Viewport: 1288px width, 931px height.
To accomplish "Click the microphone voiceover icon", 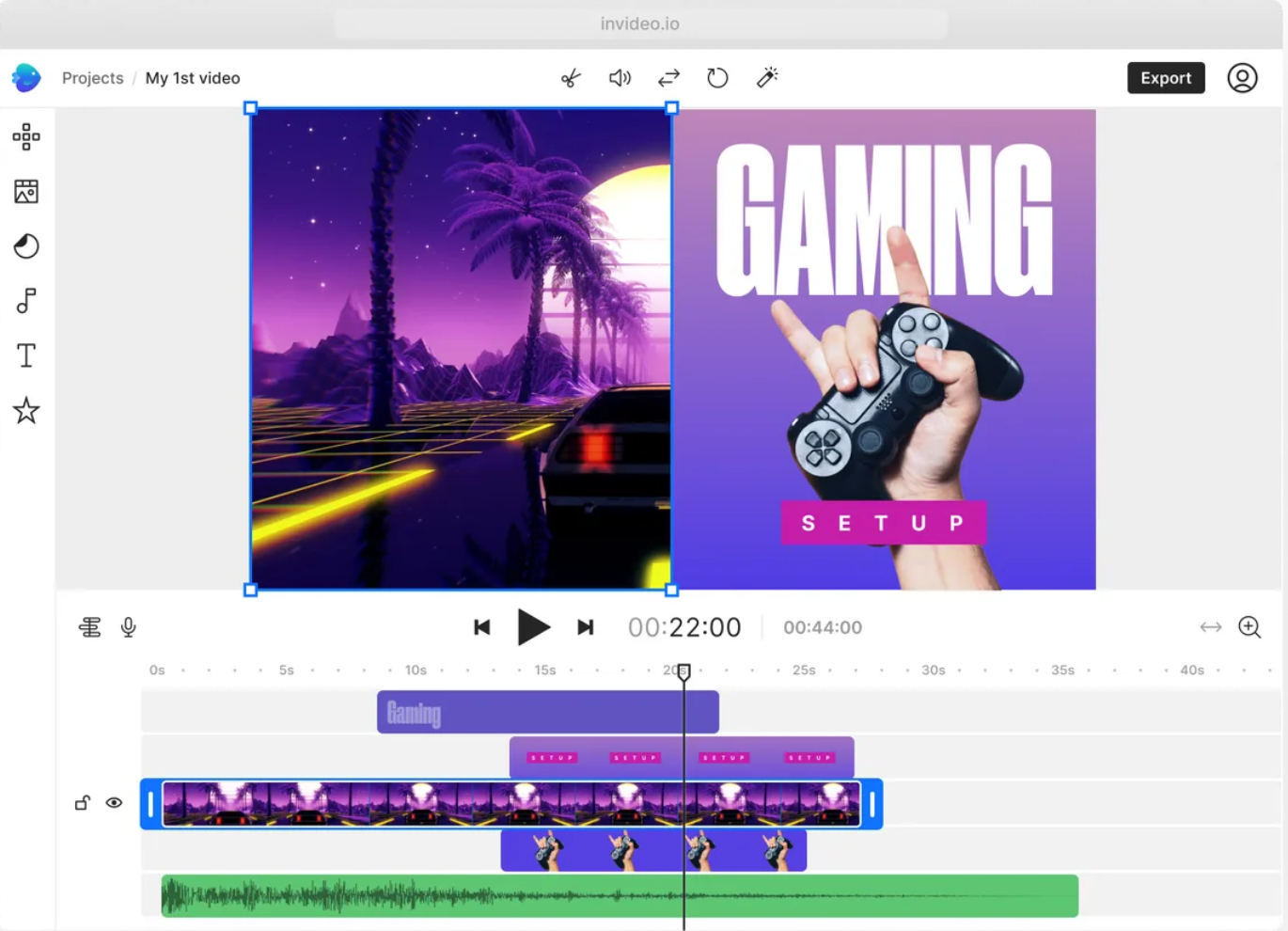I will 129,627.
